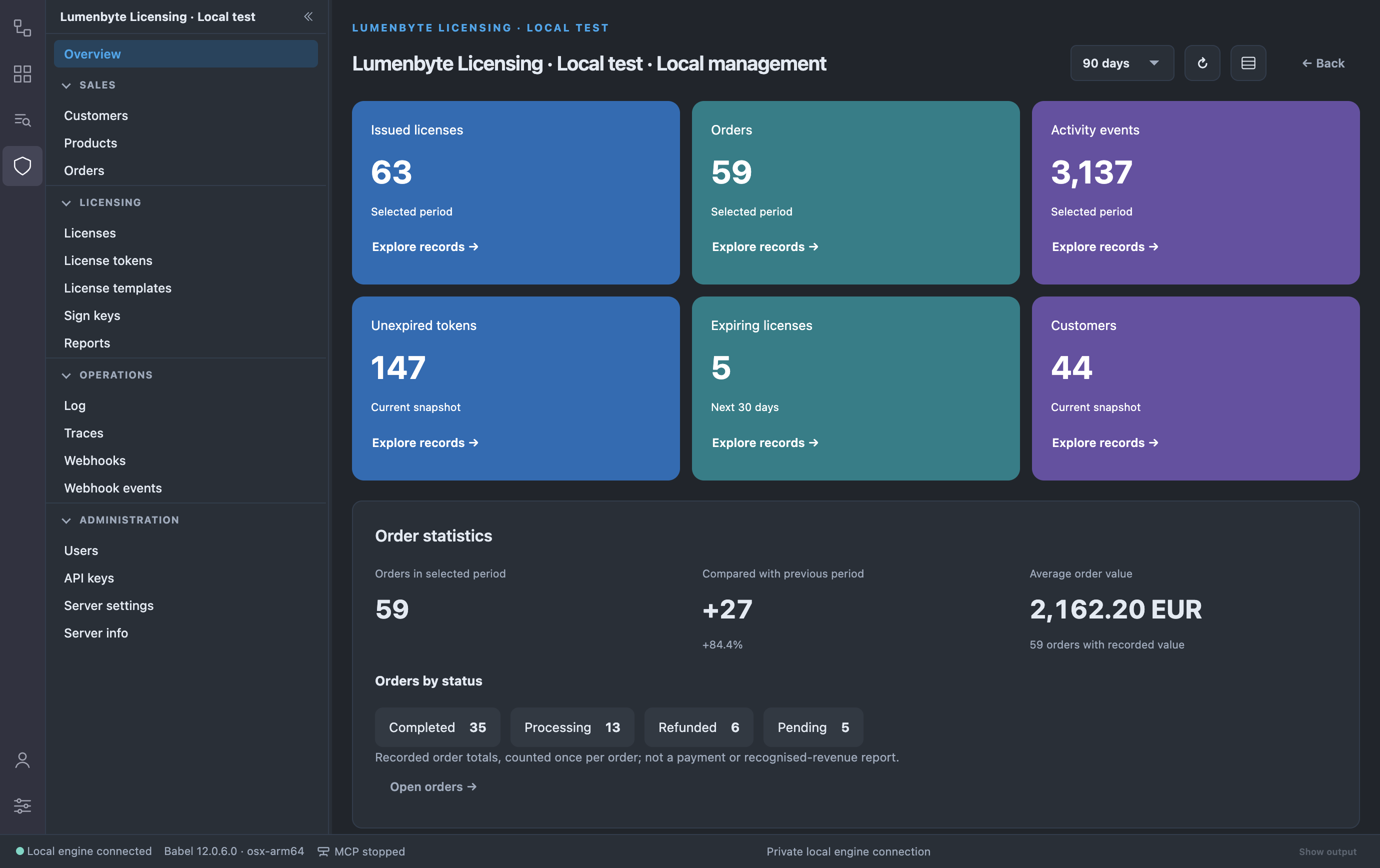Explore records on Issued licenses card
The width and height of the screenshot is (1380, 868).
tap(424, 247)
